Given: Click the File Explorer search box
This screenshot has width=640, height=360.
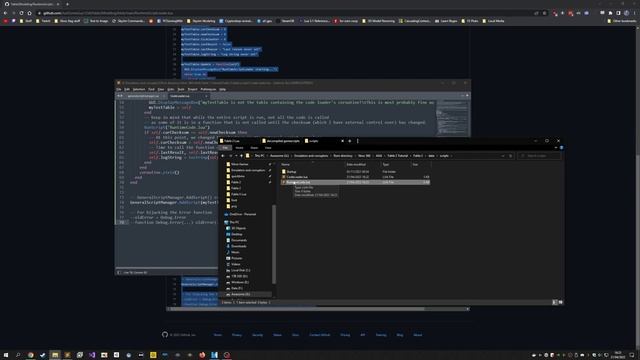Looking at the screenshot, I should point(539,156).
